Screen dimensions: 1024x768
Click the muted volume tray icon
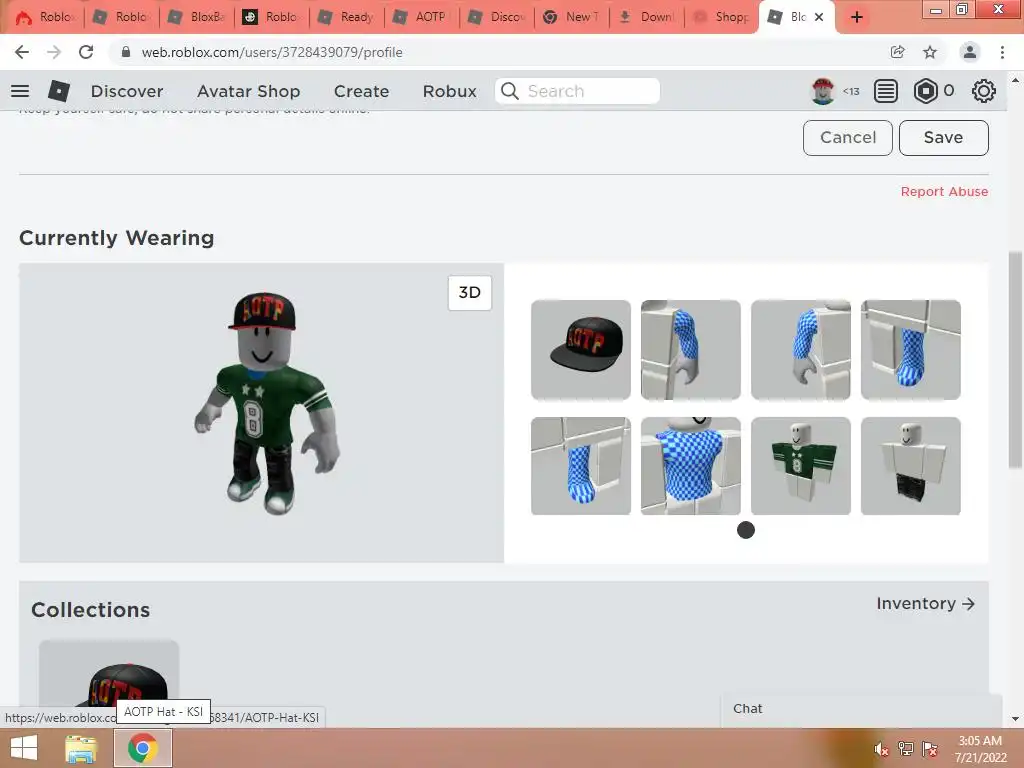click(x=881, y=749)
